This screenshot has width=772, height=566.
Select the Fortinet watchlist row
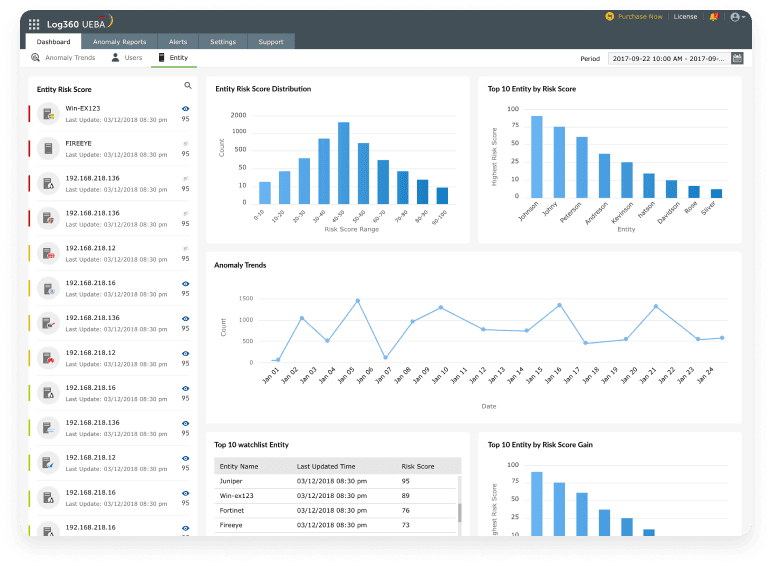tap(336, 511)
